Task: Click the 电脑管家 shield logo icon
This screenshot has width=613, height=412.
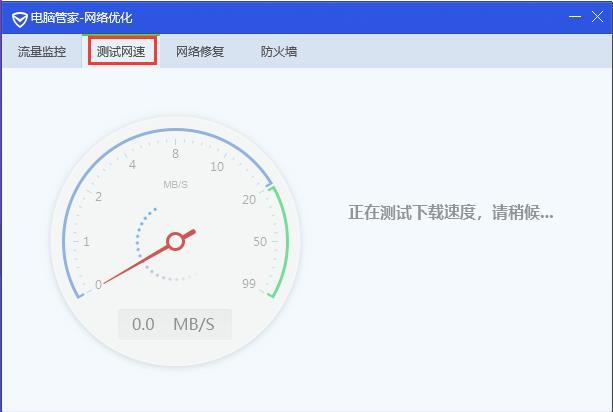Action: [x=19, y=19]
